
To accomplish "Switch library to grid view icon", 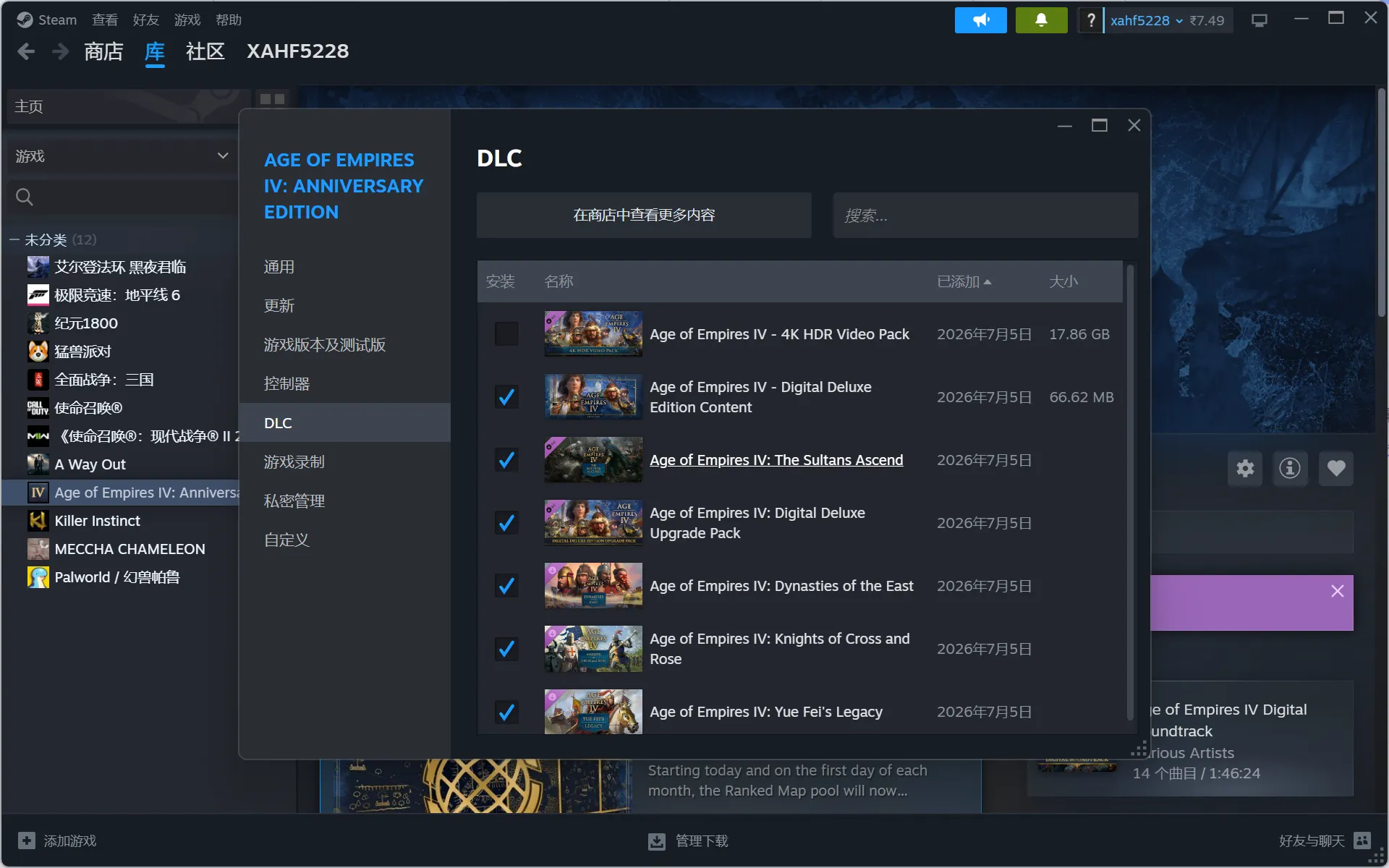I will [273, 99].
